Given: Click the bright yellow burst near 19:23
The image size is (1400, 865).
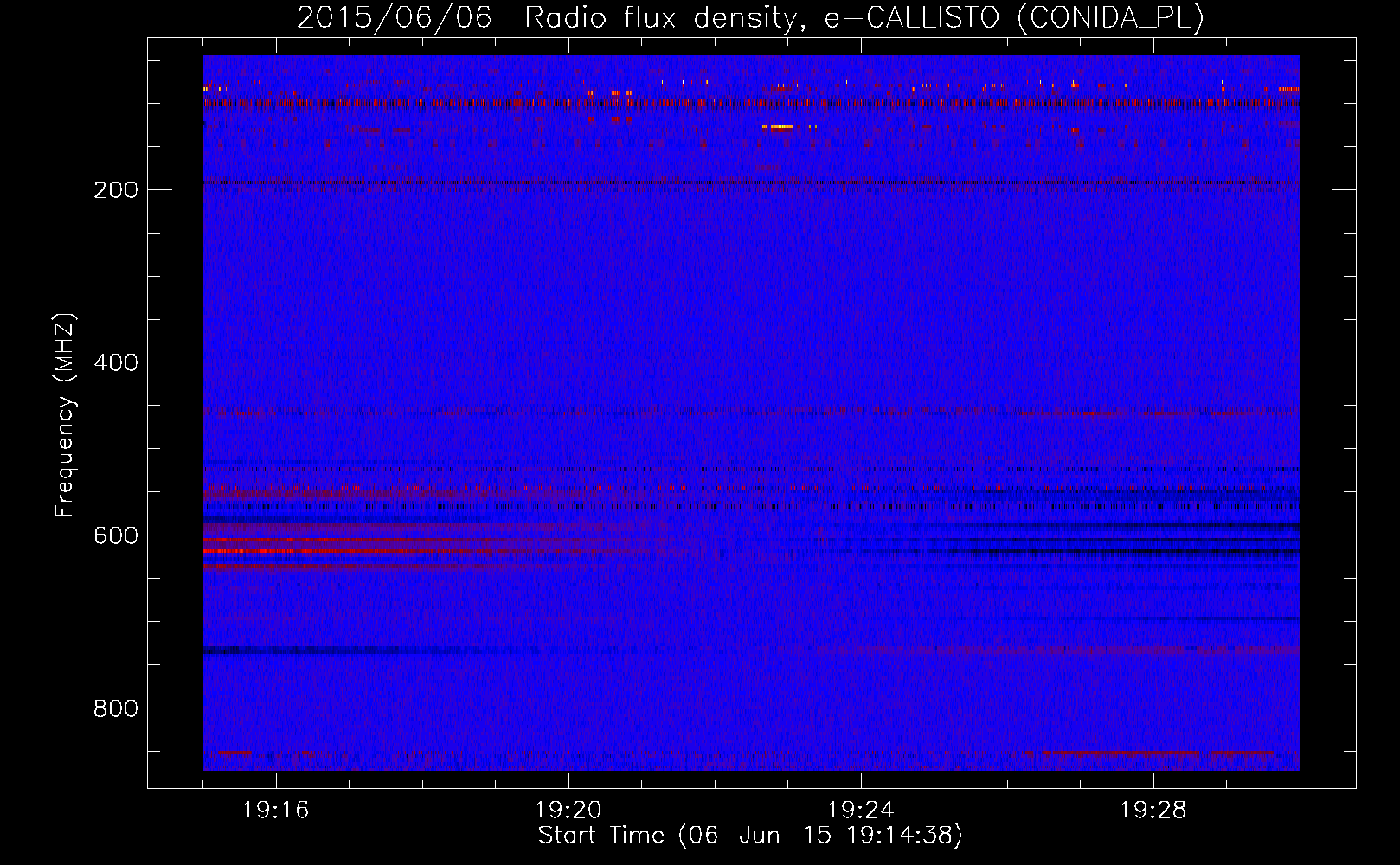Looking at the screenshot, I should click(x=782, y=126).
